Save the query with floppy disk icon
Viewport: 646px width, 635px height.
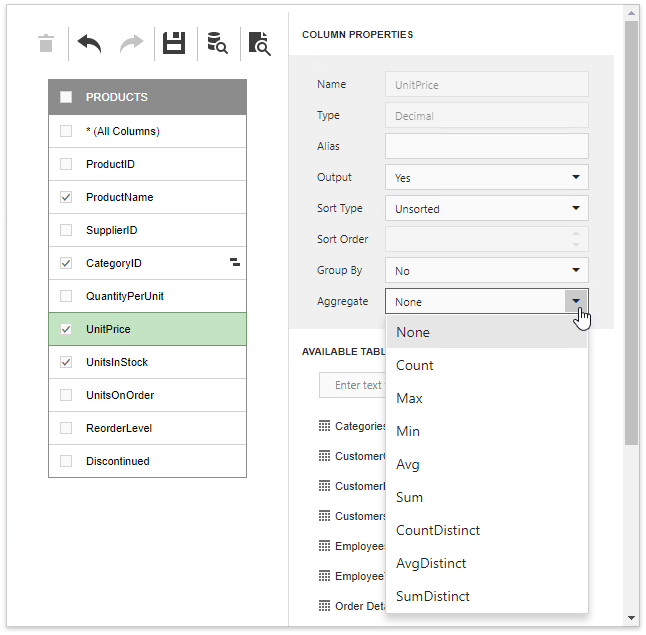click(174, 43)
